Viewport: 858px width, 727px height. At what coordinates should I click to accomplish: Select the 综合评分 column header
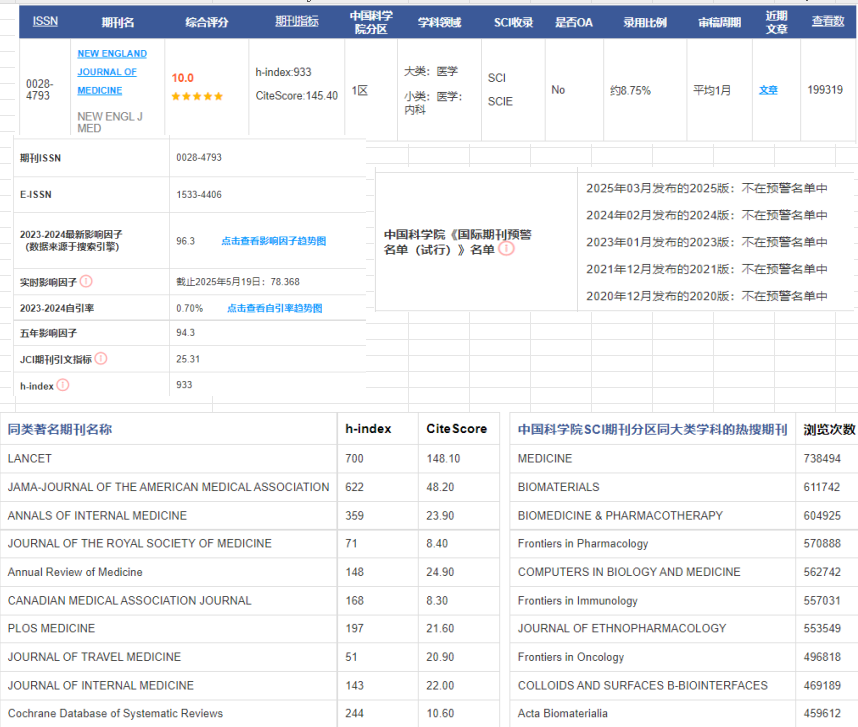(x=207, y=22)
